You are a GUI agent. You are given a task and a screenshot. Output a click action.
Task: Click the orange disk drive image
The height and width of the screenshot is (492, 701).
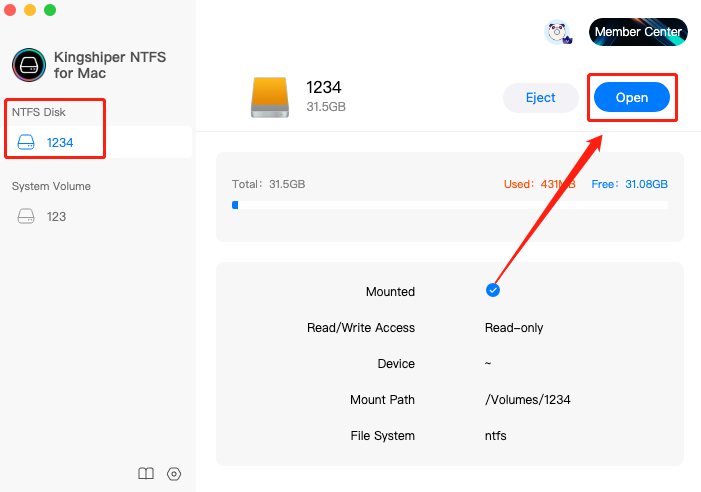(270, 97)
